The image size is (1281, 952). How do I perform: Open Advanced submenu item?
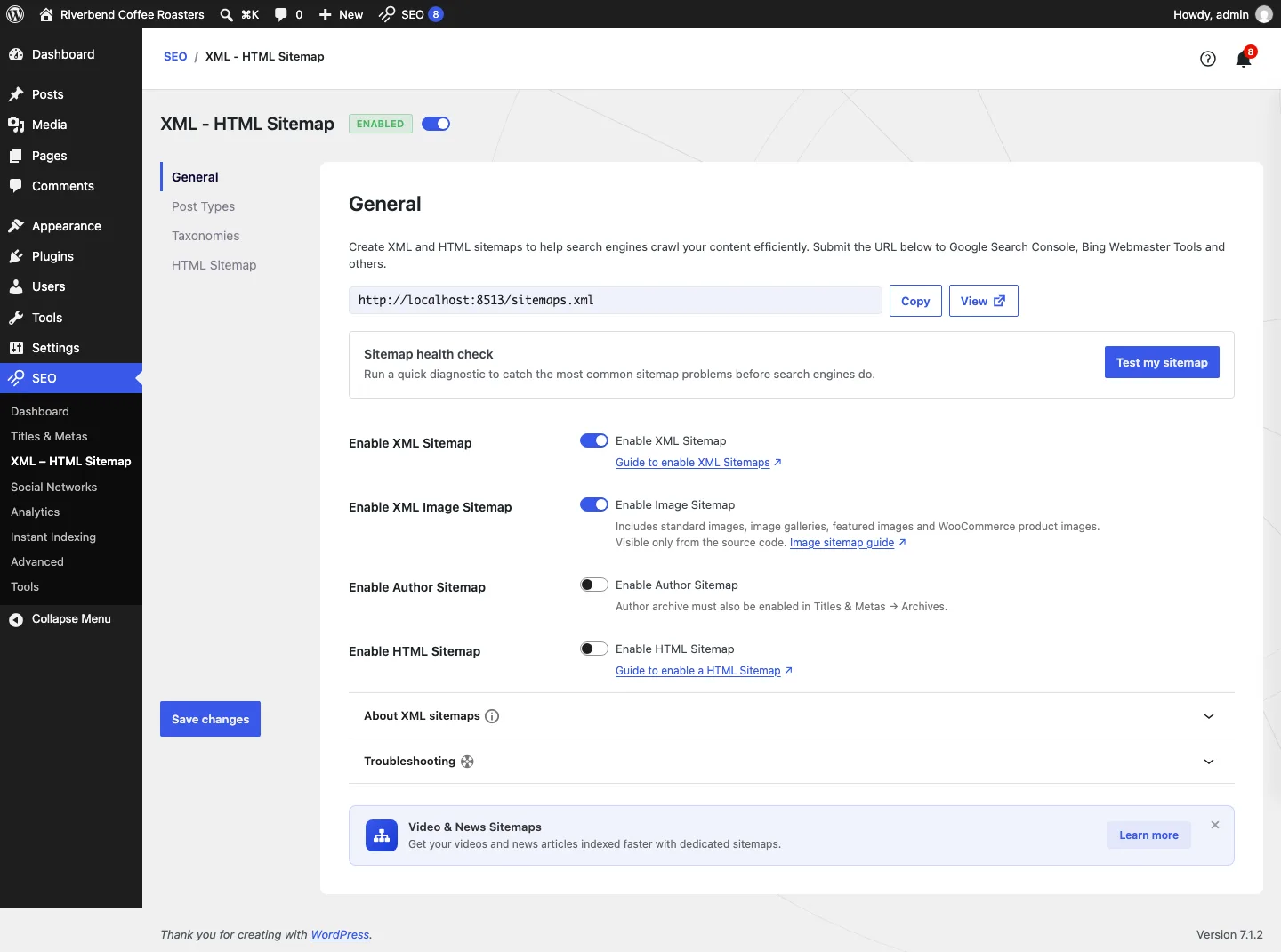[x=37, y=561]
